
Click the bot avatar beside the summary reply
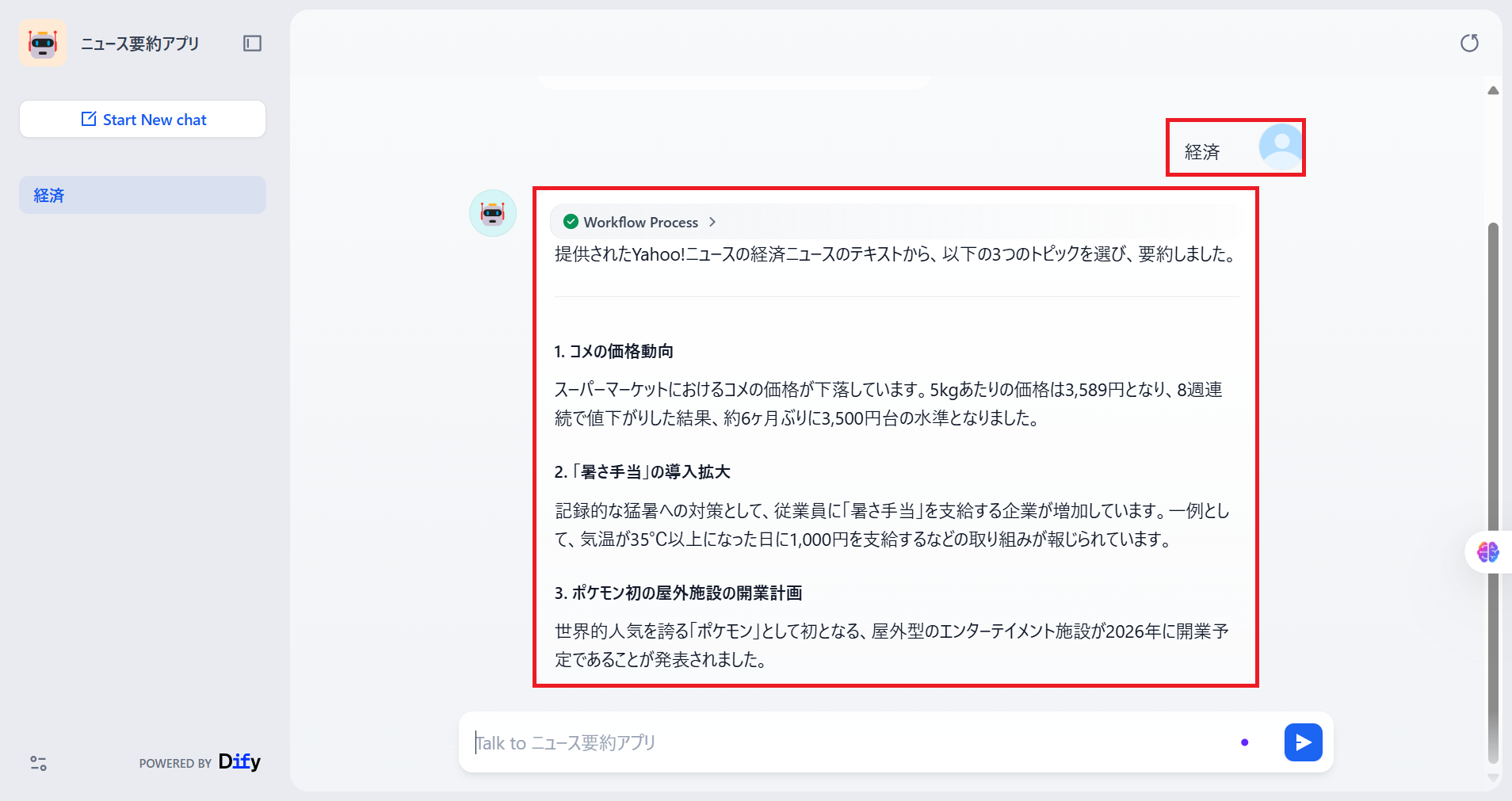click(x=493, y=212)
